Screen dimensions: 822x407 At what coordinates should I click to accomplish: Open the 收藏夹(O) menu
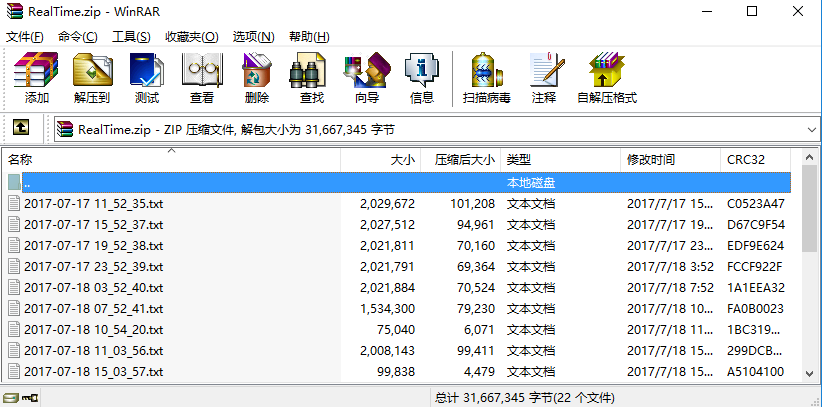[191, 37]
